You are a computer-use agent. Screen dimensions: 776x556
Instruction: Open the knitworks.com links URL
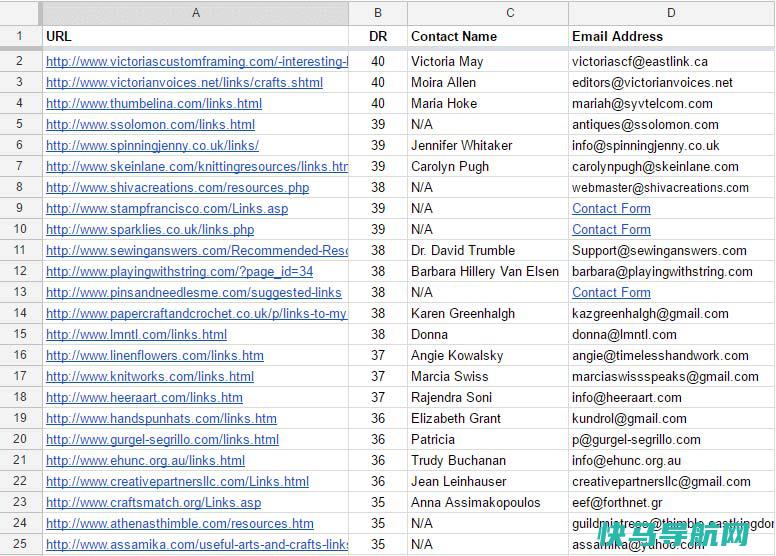150,376
